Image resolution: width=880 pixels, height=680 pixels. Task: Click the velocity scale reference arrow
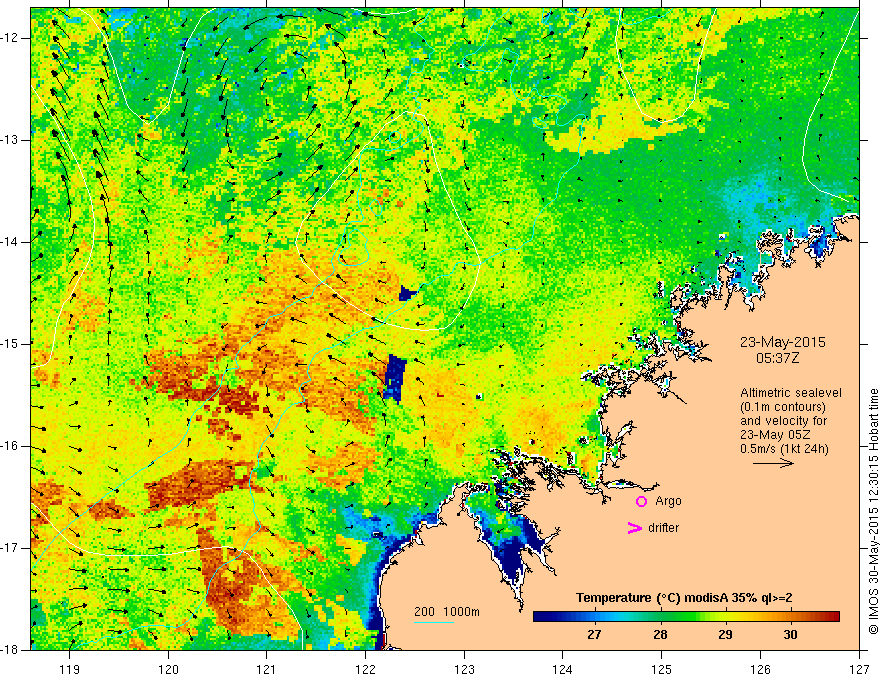point(773,463)
